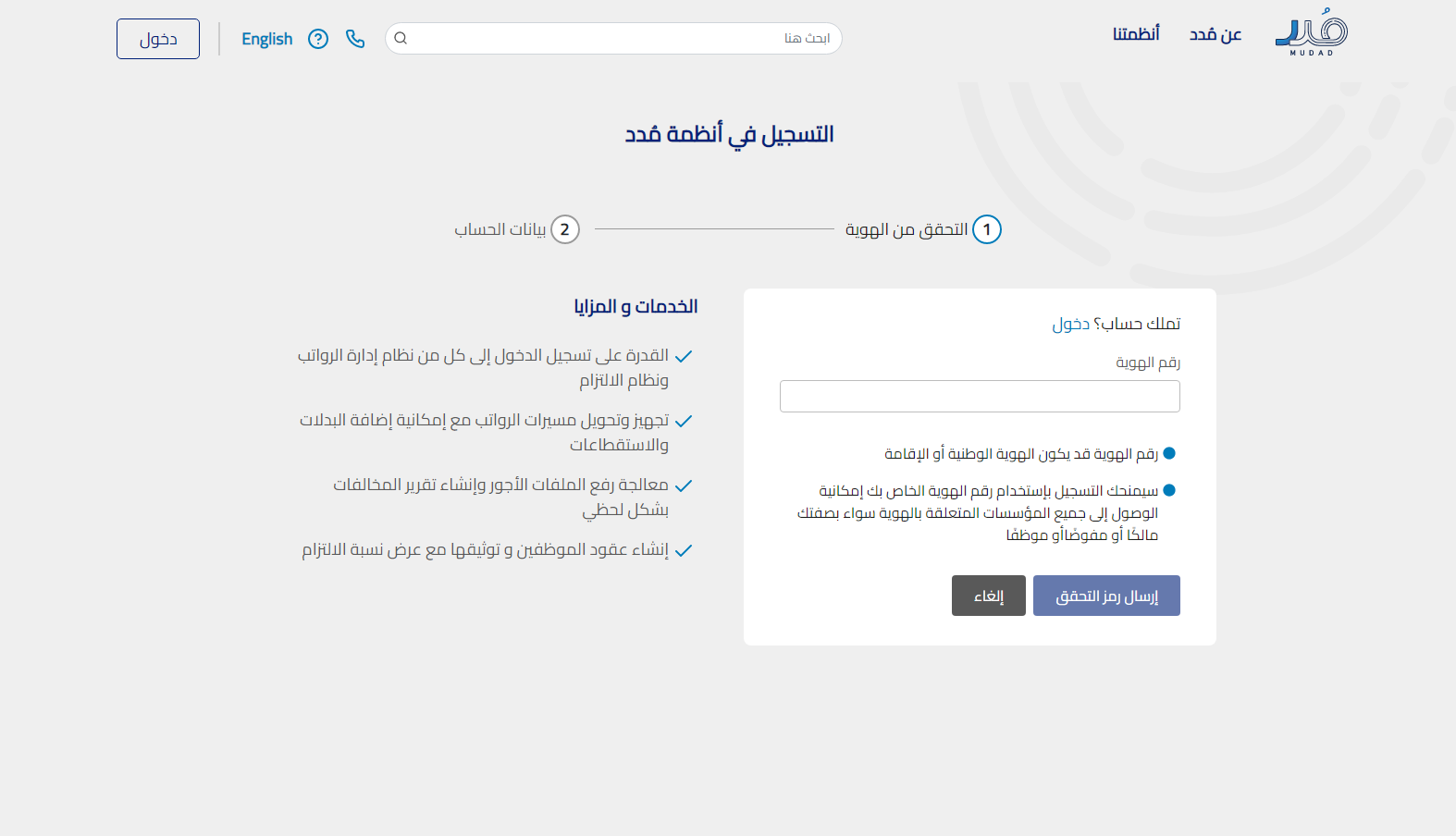Open help via the question mark icon
Image resolution: width=1456 pixels, height=836 pixels.
(x=318, y=39)
